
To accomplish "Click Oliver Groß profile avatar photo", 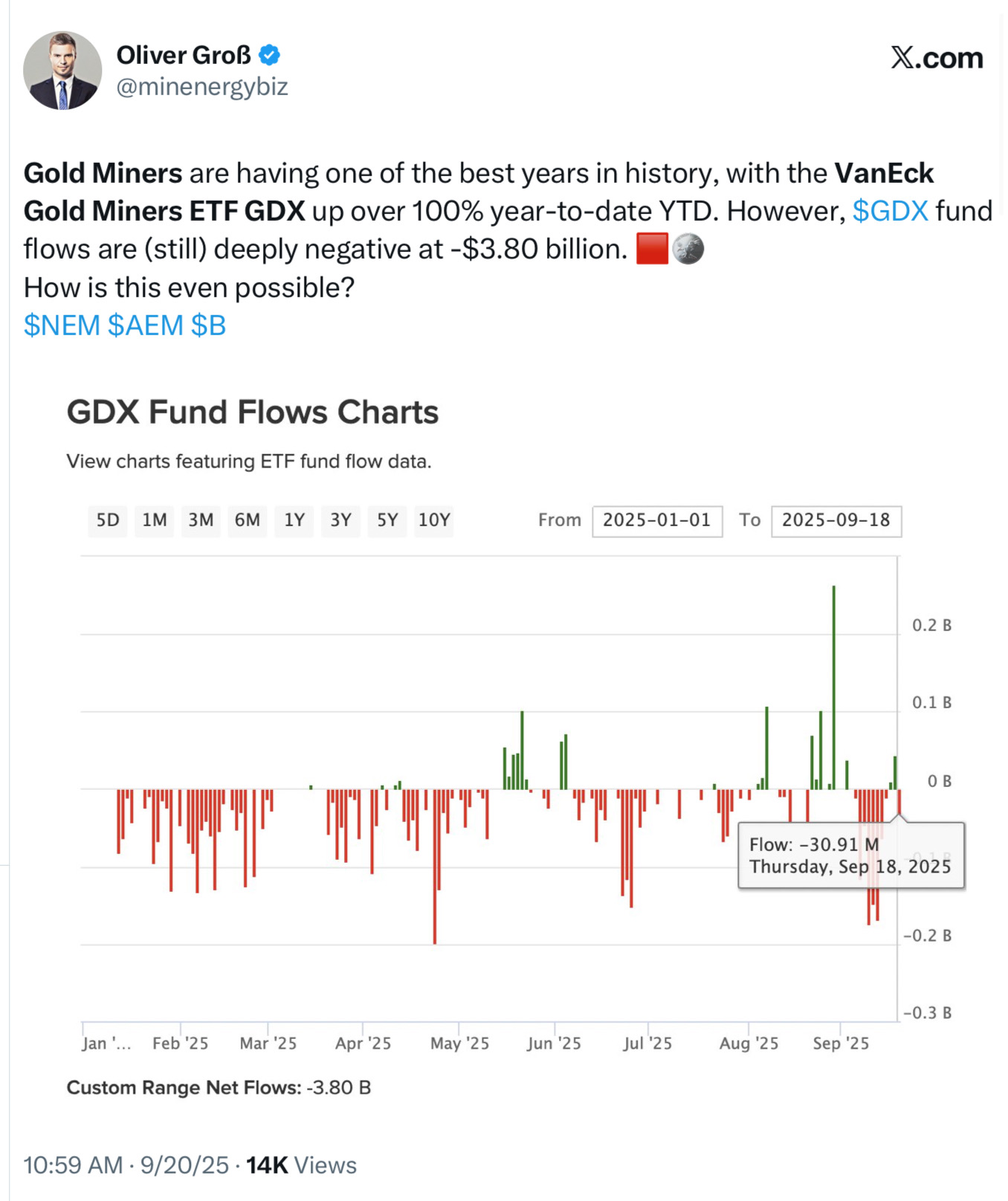I will [62, 71].
